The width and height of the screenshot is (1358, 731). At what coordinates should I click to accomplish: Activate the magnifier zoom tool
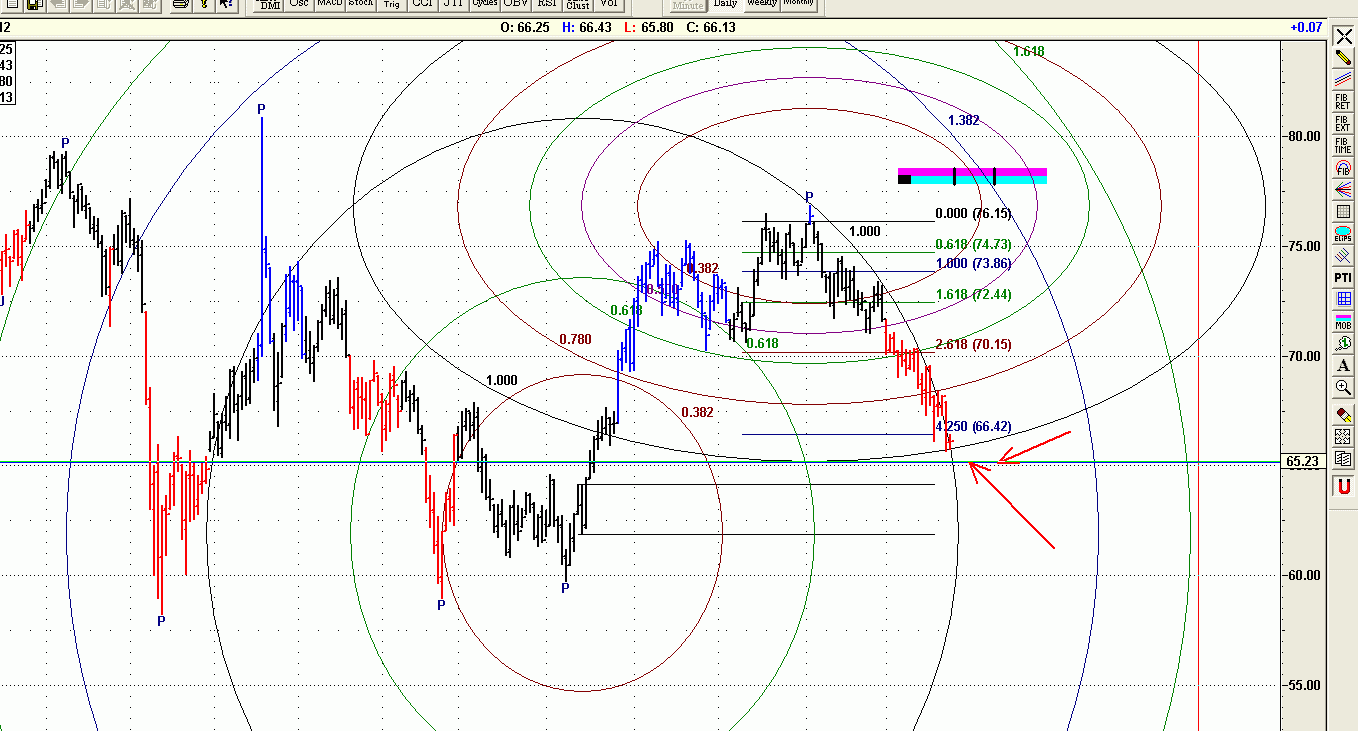(1342, 388)
